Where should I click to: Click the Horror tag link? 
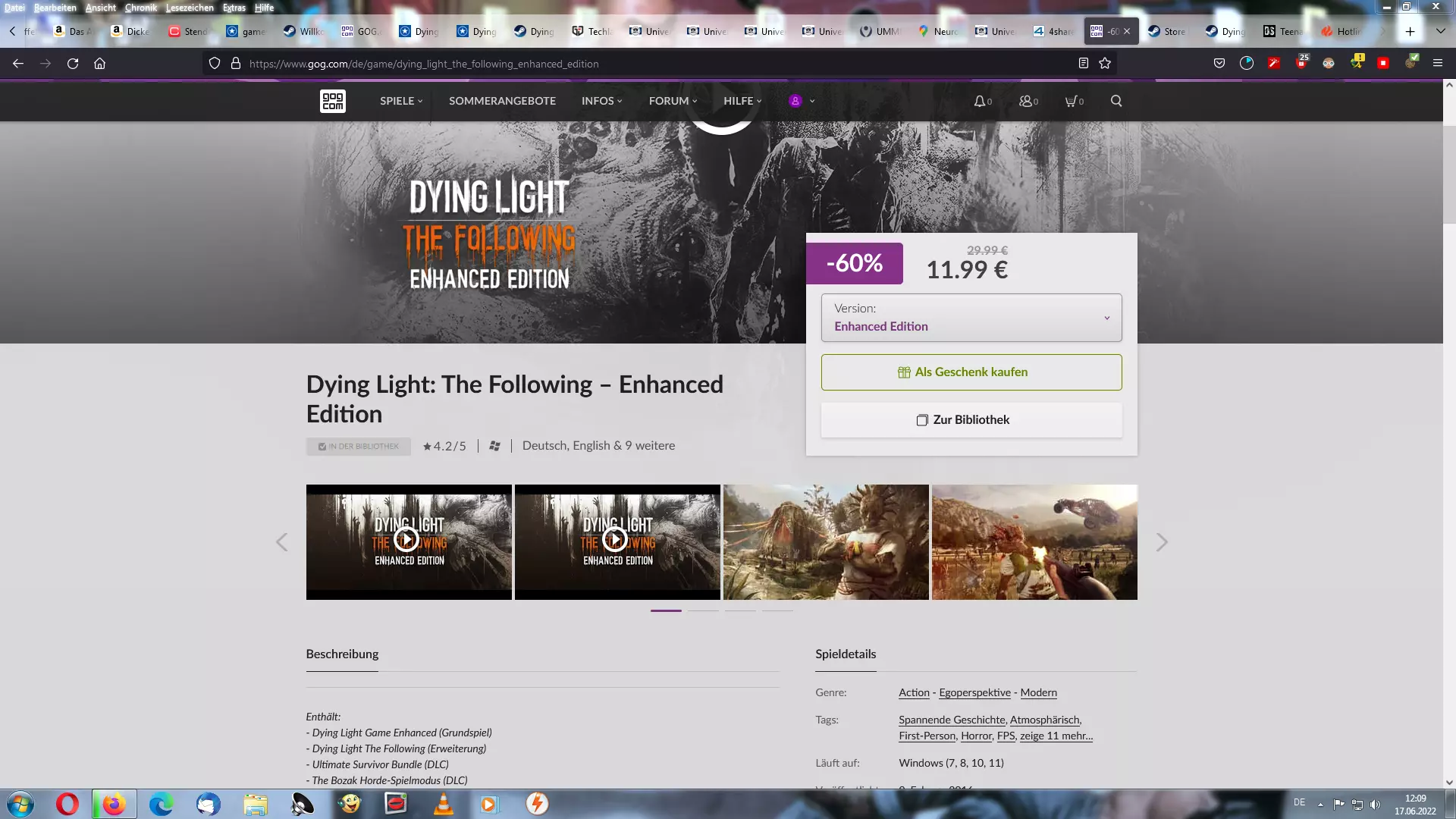[976, 736]
